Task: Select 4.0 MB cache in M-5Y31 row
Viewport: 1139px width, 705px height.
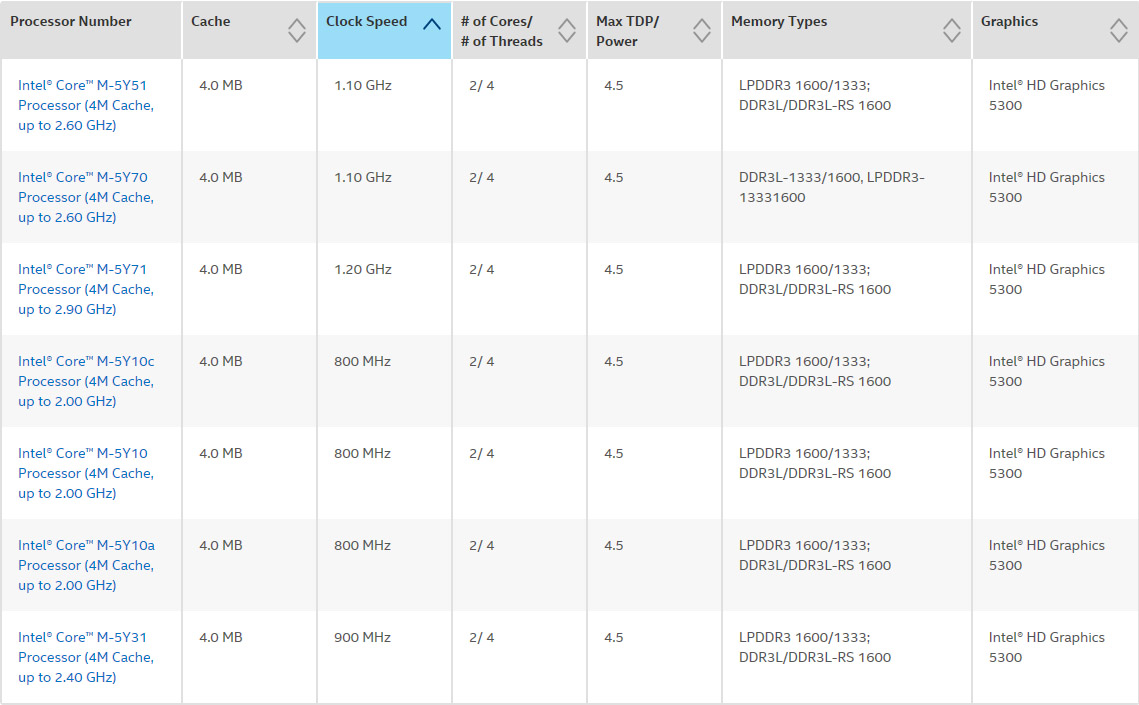Action: (221, 637)
